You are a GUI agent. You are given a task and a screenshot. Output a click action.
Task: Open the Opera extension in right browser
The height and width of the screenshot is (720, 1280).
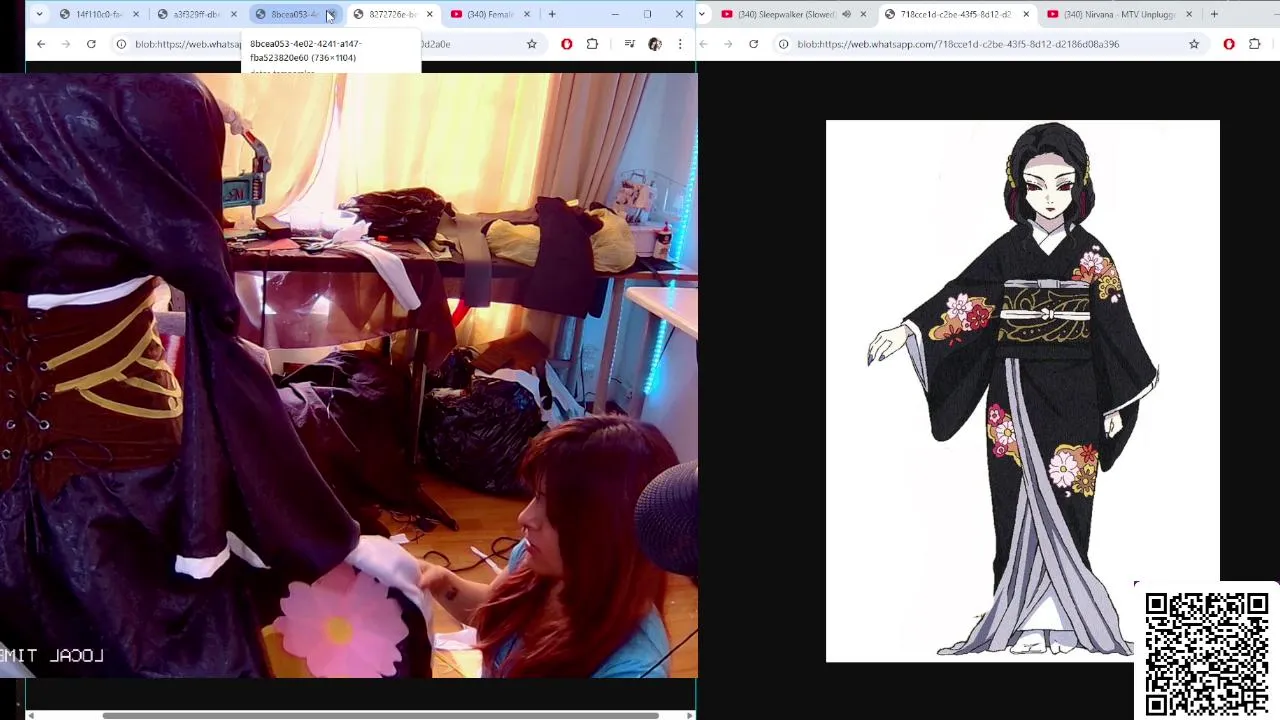[x=1229, y=44]
